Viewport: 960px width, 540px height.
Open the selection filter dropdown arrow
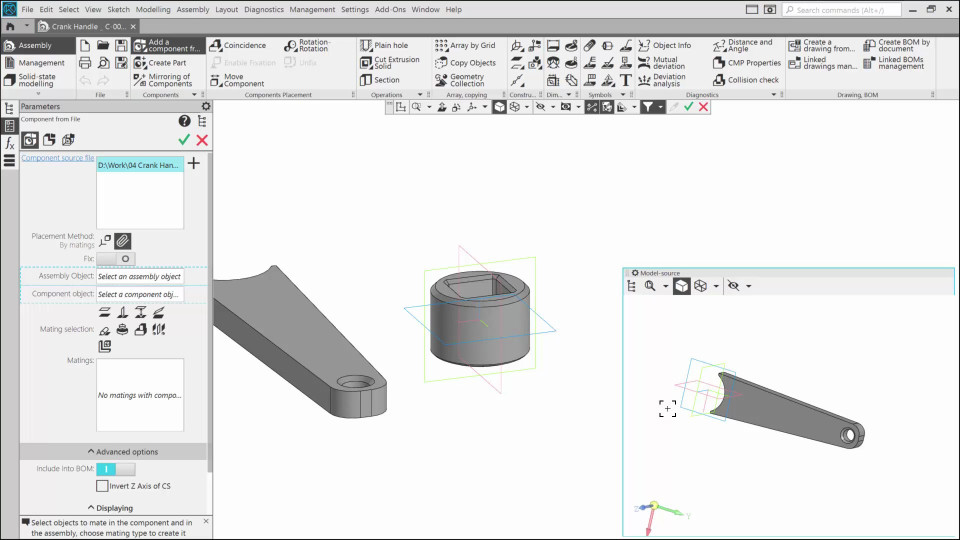click(x=661, y=107)
